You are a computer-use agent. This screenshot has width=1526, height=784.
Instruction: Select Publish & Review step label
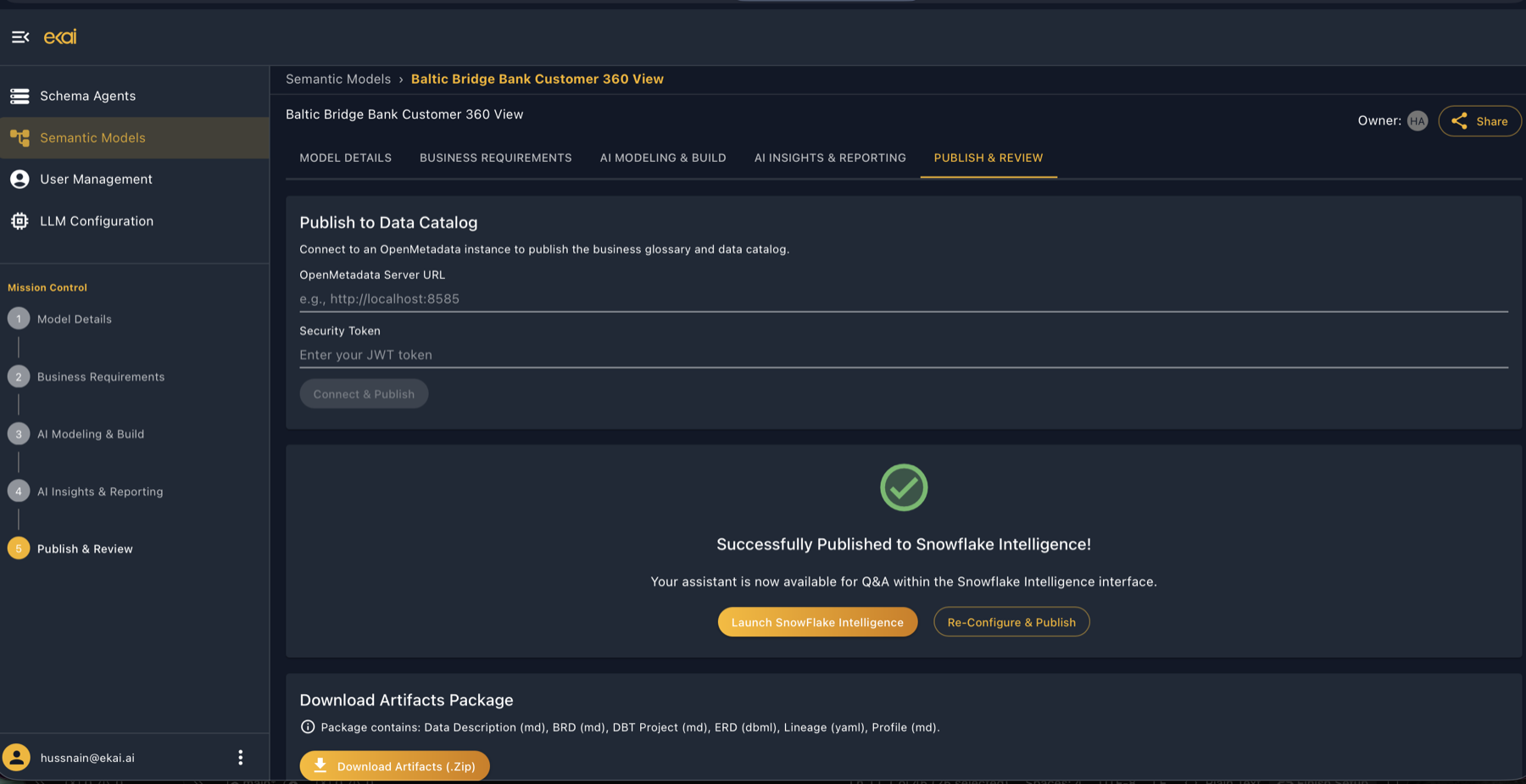point(85,548)
